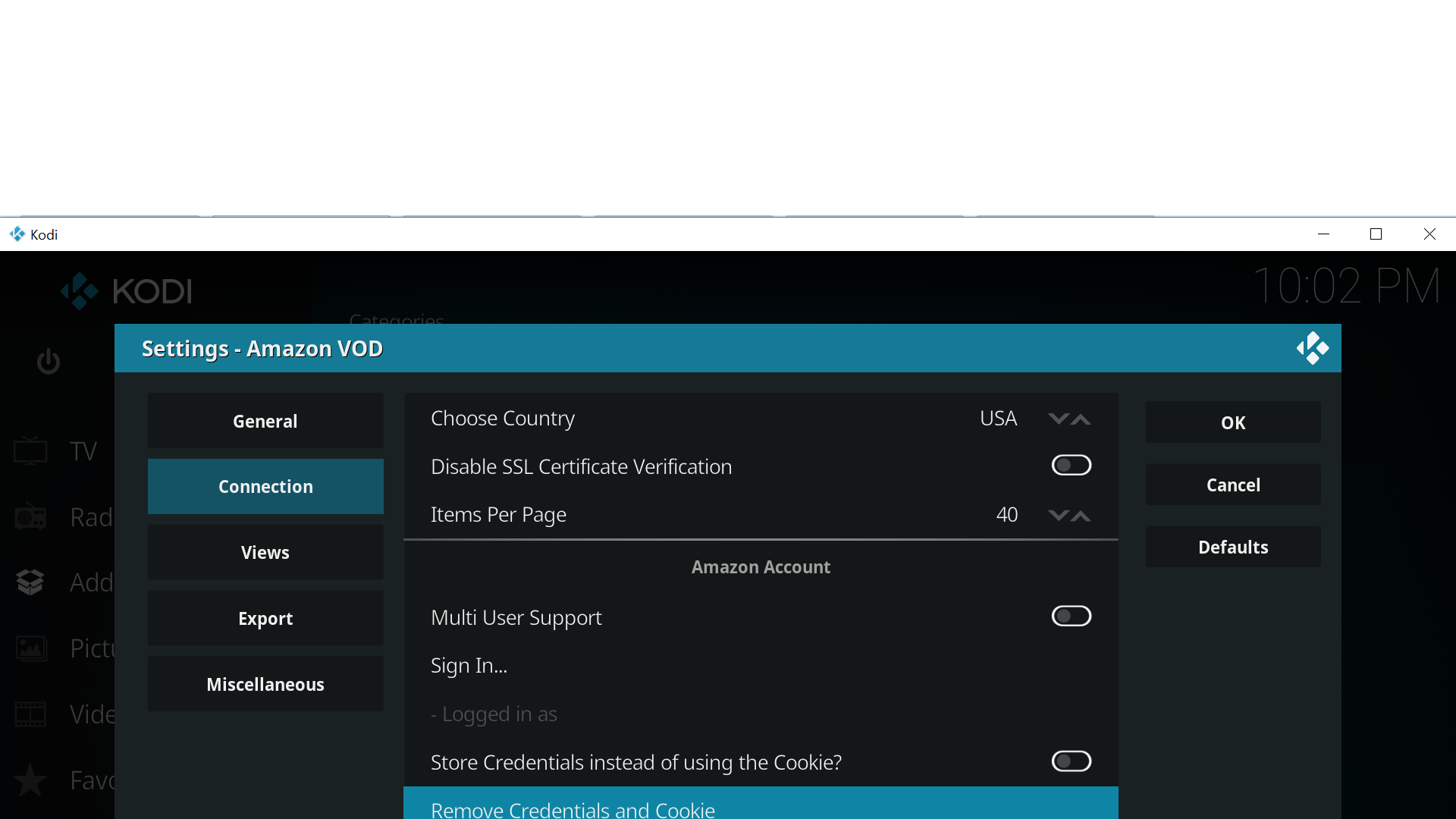The width and height of the screenshot is (1456, 819).
Task: Confirm settings with OK button
Action: coord(1233,422)
